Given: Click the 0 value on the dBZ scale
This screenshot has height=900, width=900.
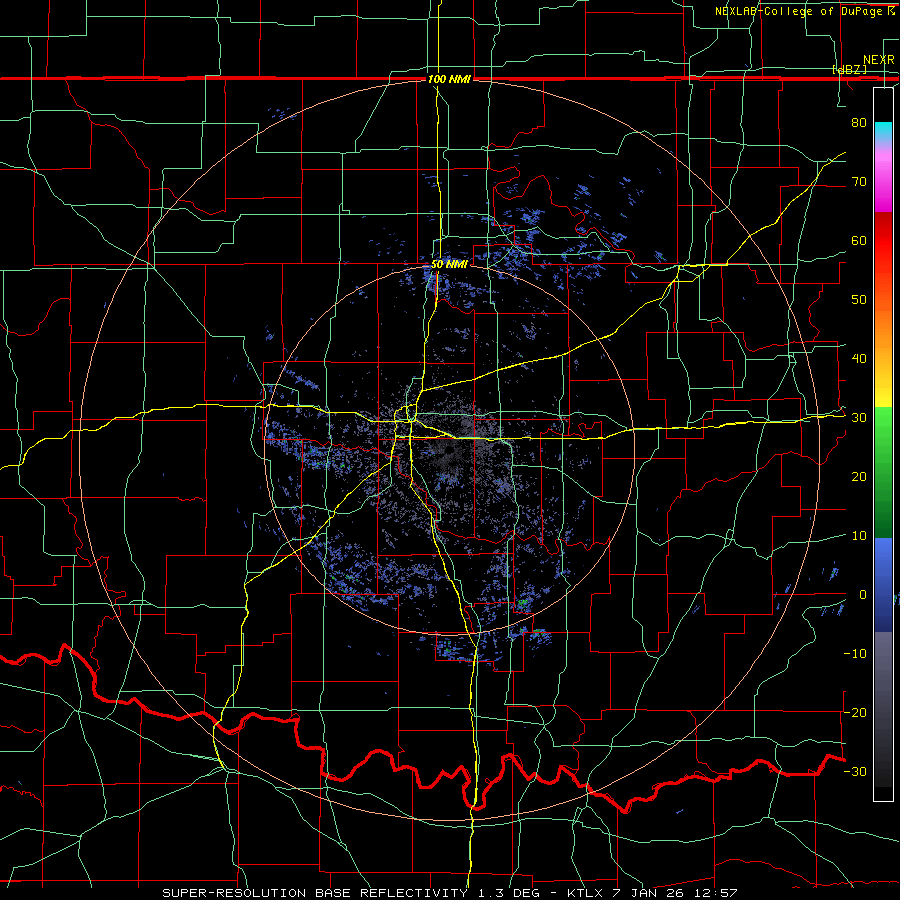Looking at the screenshot, I should (x=863, y=595).
